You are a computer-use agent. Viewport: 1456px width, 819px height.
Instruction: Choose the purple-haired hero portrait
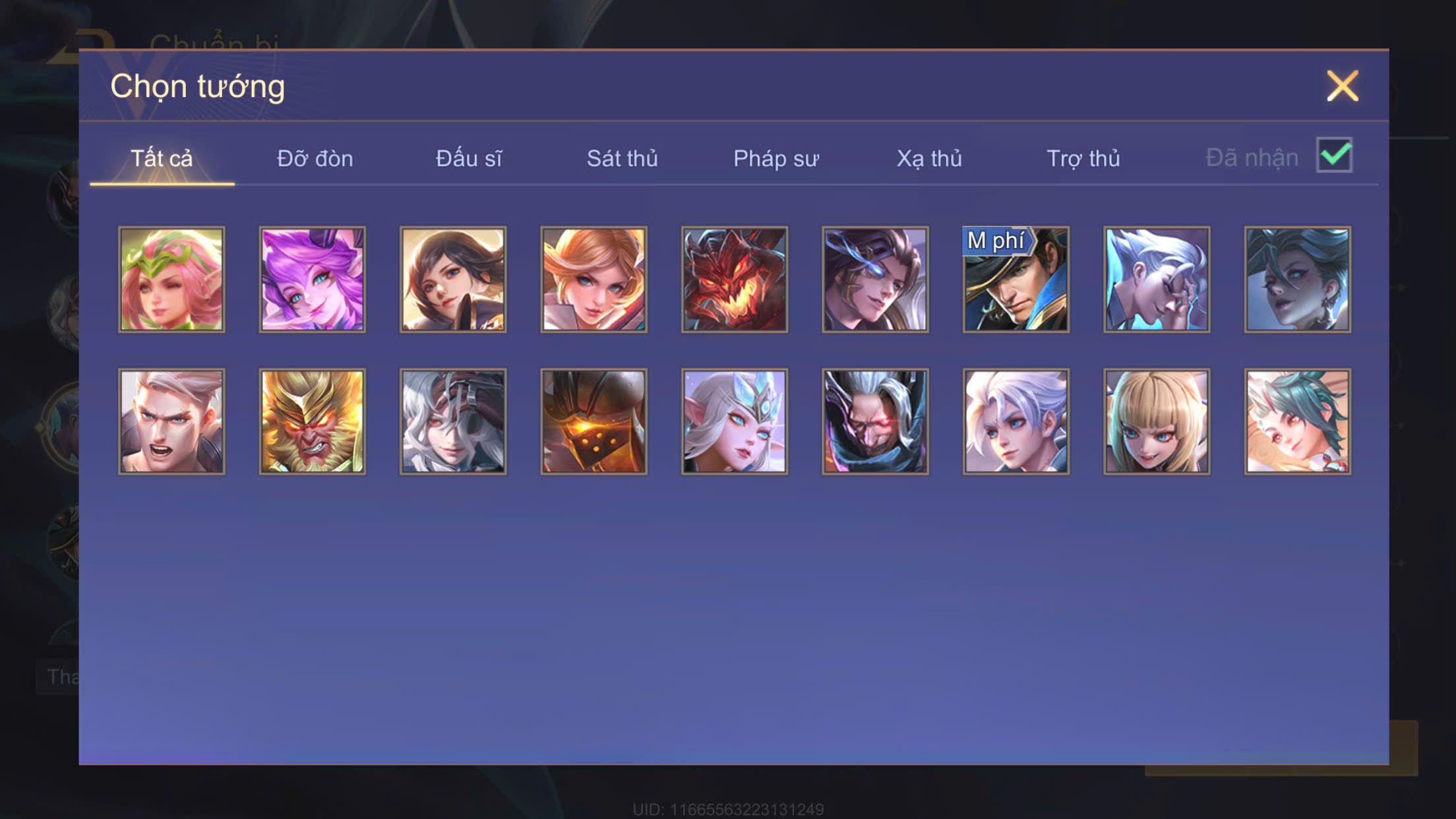click(312, 280)
